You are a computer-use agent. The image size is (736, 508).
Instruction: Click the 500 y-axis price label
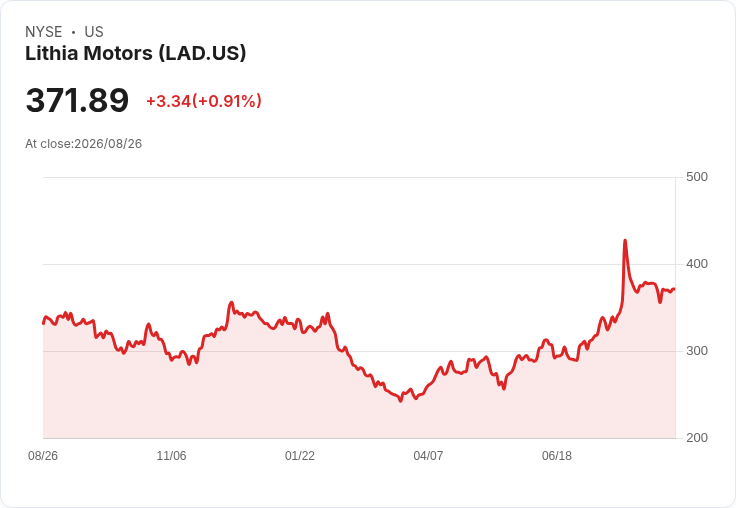pos(697,177)
